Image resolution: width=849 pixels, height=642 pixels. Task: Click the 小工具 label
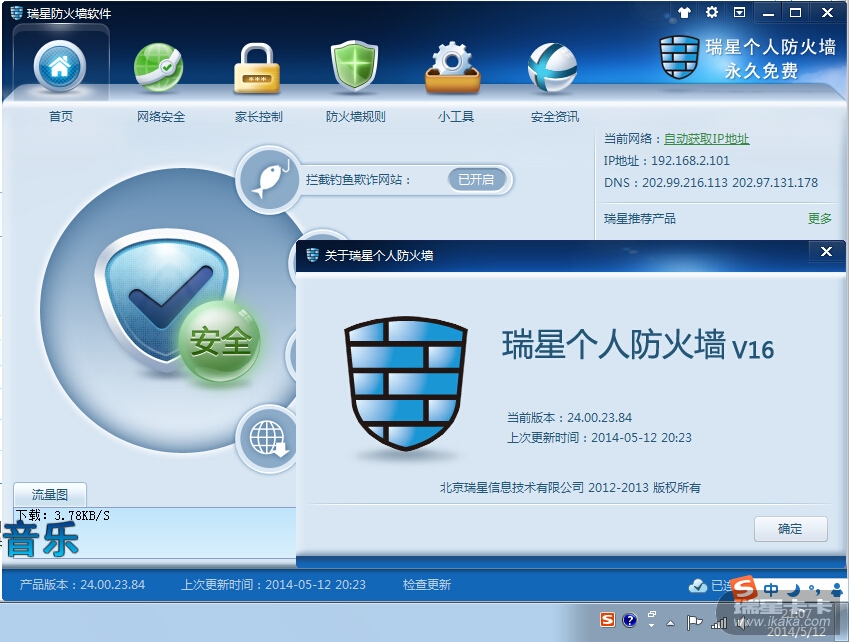(456, 116)
